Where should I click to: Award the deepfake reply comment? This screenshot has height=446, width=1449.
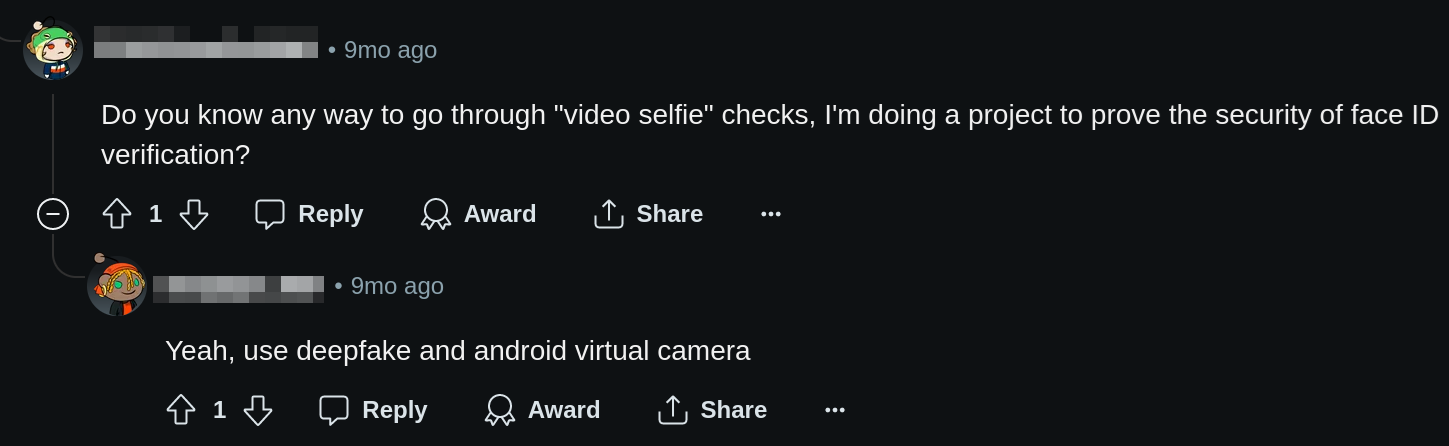(x=543, y=410)
